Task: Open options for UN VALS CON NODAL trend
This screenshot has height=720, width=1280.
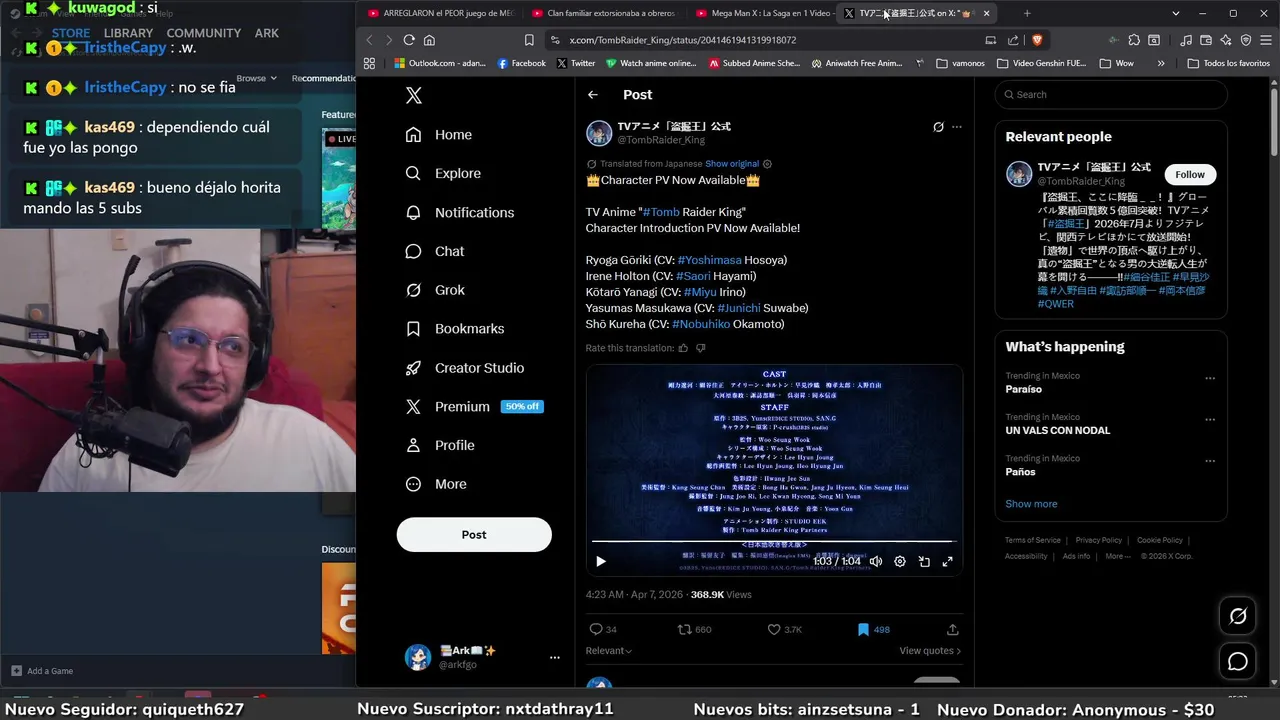Action: coord(1210,419)
